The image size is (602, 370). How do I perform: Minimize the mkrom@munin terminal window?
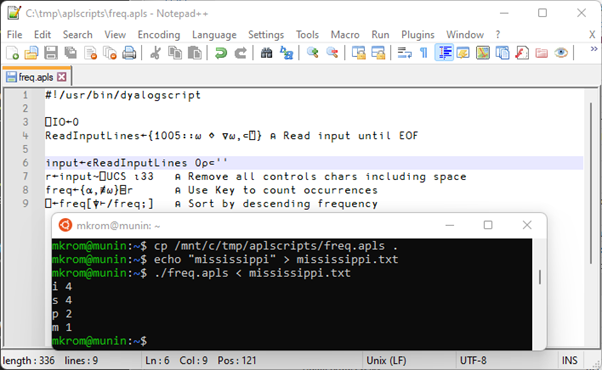pos(450,225)
